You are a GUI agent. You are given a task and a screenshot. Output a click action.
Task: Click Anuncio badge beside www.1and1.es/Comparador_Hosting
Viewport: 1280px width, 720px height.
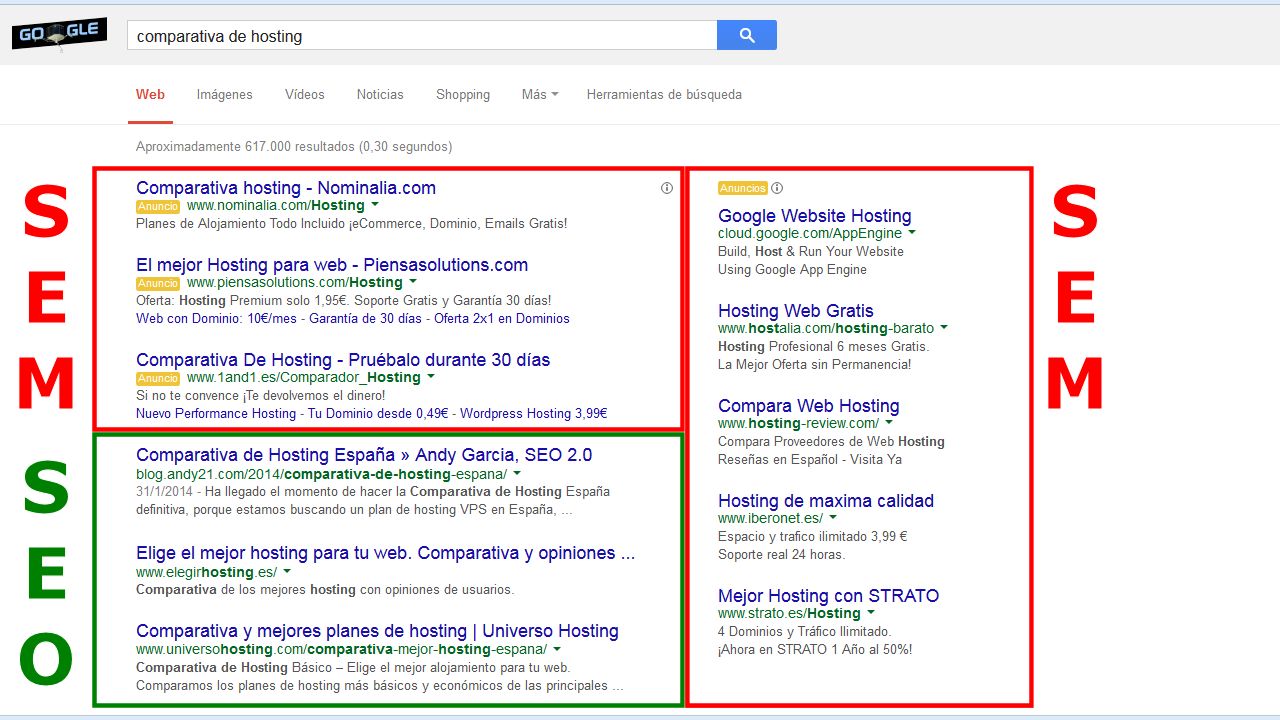click(x=158, y=378)
